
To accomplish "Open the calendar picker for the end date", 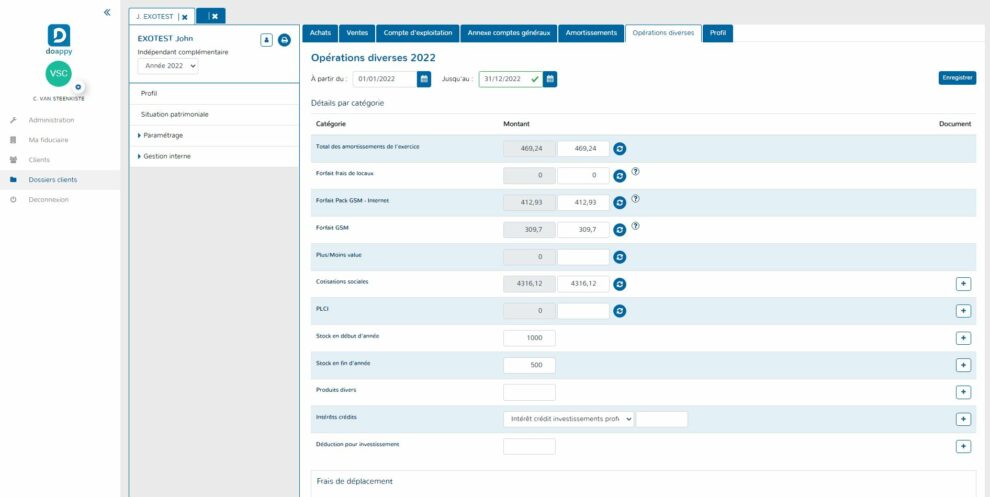I will point(550,79).
